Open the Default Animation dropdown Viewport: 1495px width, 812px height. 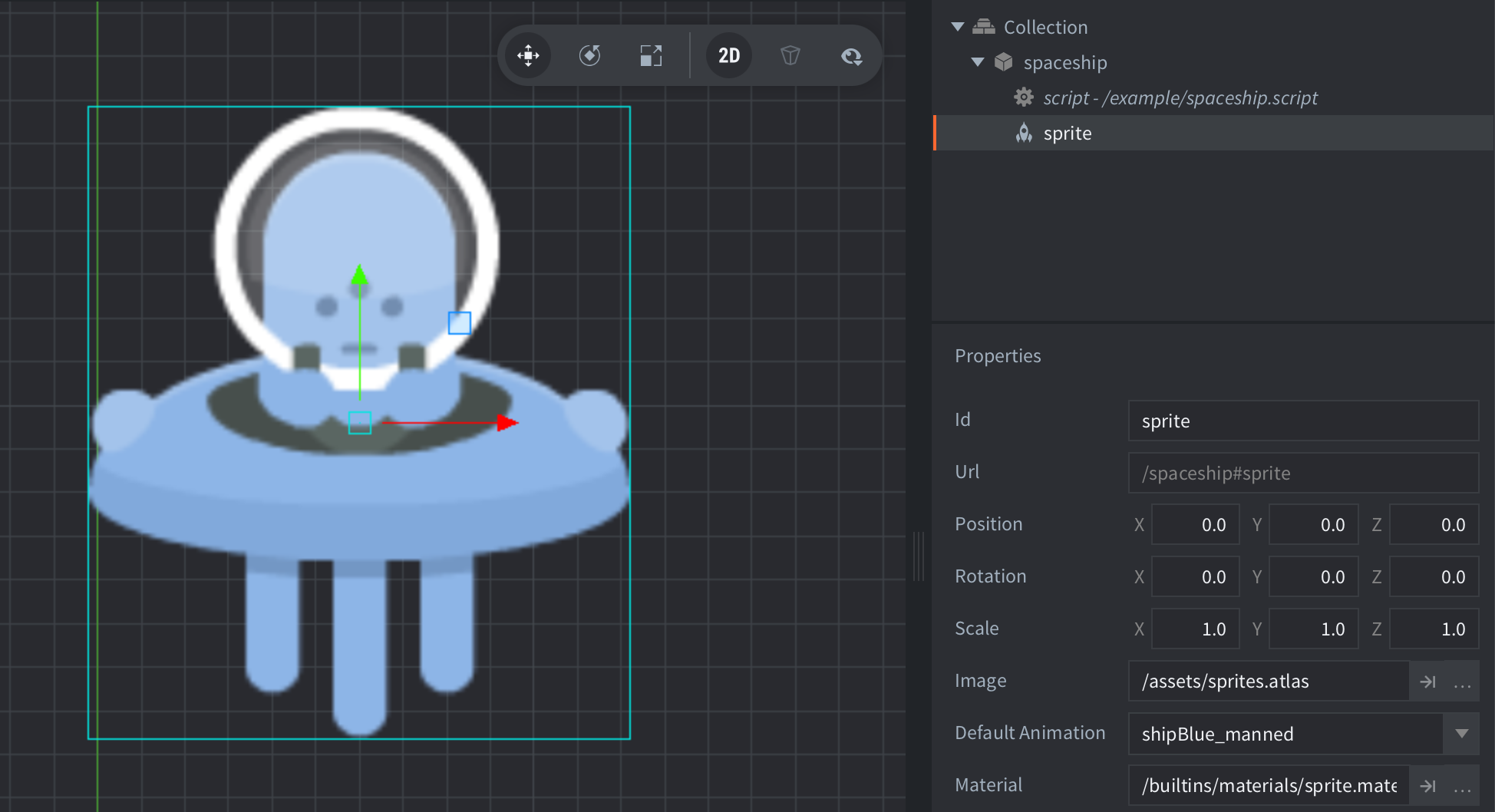(x=1461, y=734)
